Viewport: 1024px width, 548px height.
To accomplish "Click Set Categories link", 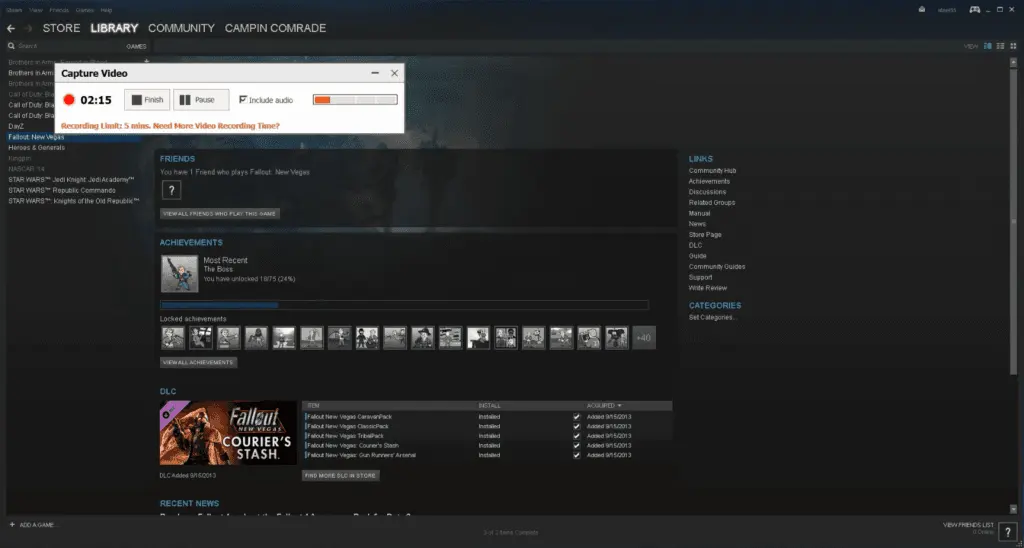I will (712, 317).
